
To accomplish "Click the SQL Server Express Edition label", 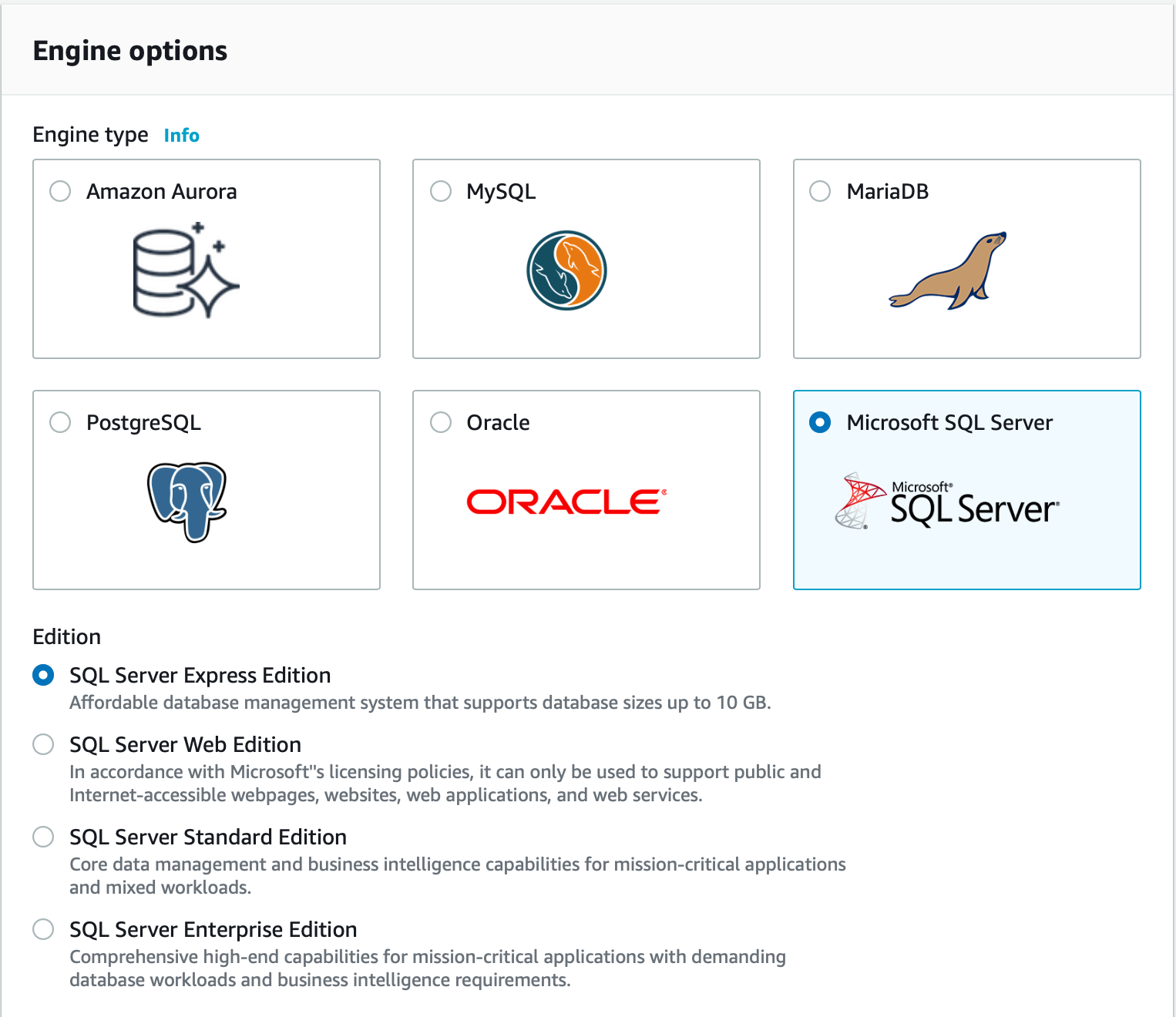I will (x=200, y=676).
